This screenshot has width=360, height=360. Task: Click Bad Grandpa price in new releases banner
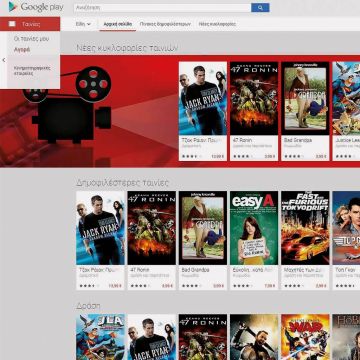point(321,156)
